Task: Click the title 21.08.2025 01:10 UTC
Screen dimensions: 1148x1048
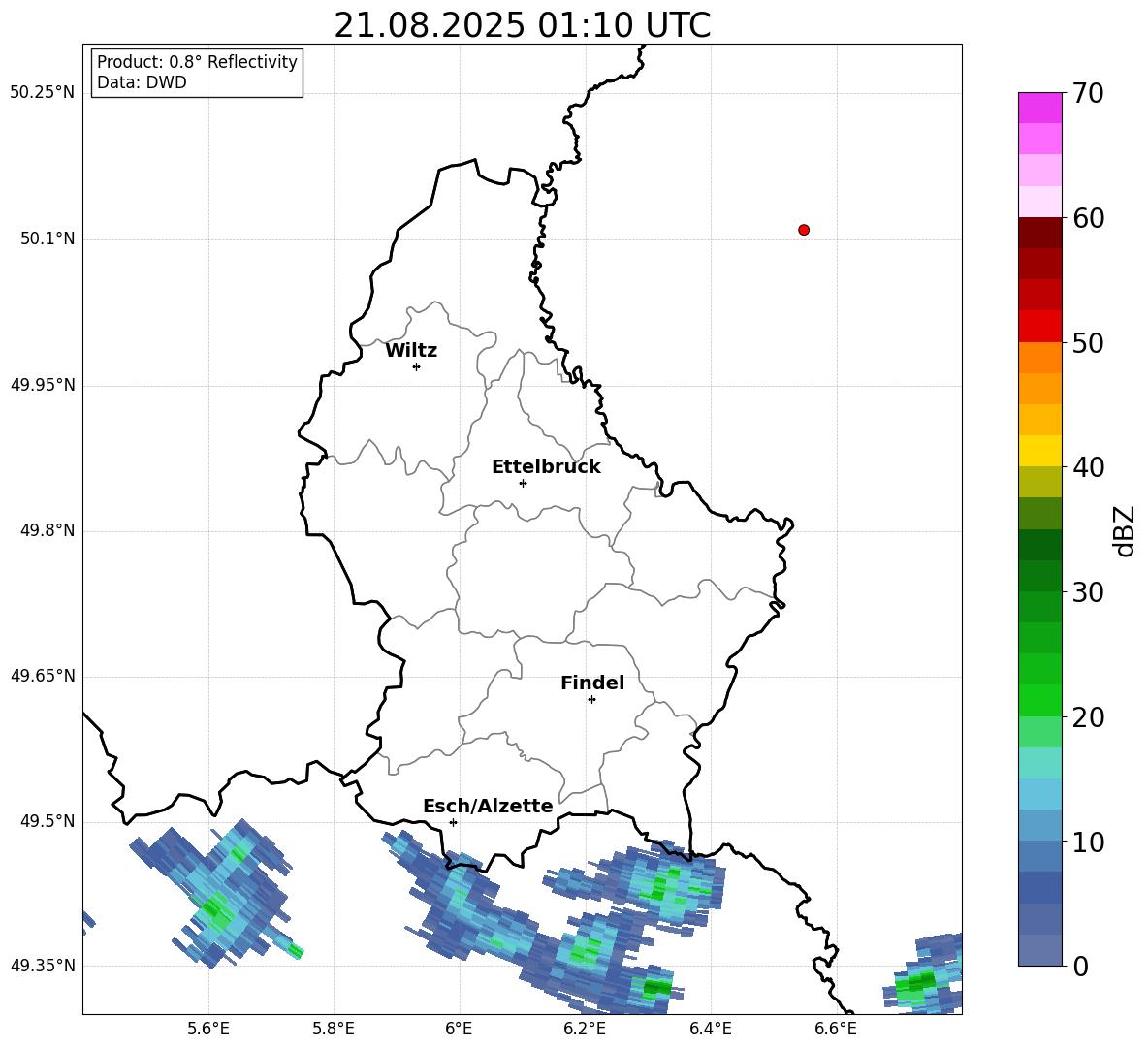Action: (522, 25)
